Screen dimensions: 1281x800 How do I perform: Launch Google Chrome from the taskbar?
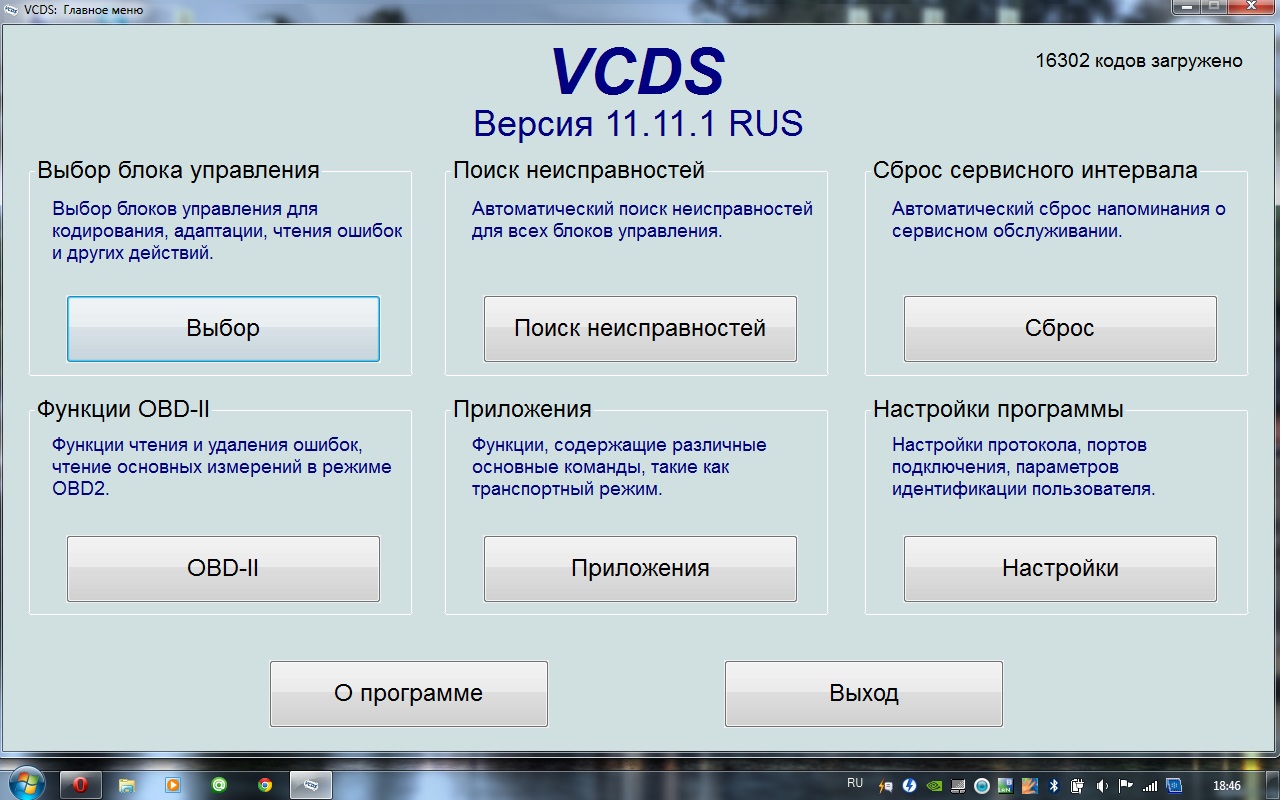(265, 785)
